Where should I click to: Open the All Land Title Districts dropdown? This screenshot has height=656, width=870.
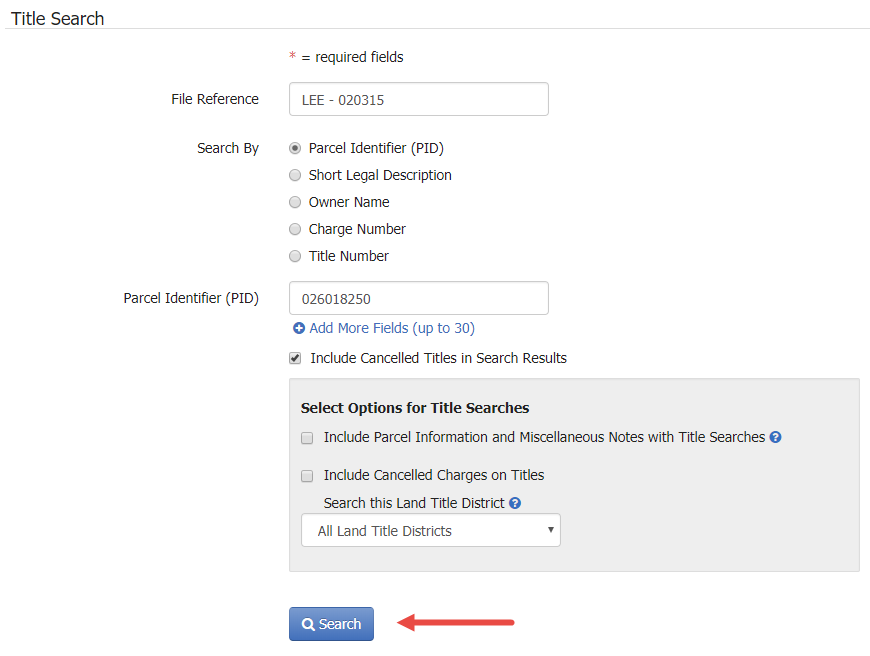coord(431,530)
